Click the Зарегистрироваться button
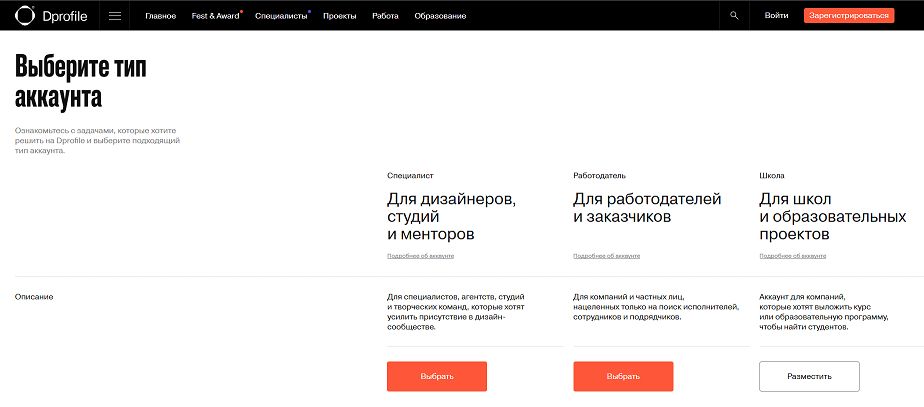This screenshot has height=407, width=924. click(x=849, y=16)
